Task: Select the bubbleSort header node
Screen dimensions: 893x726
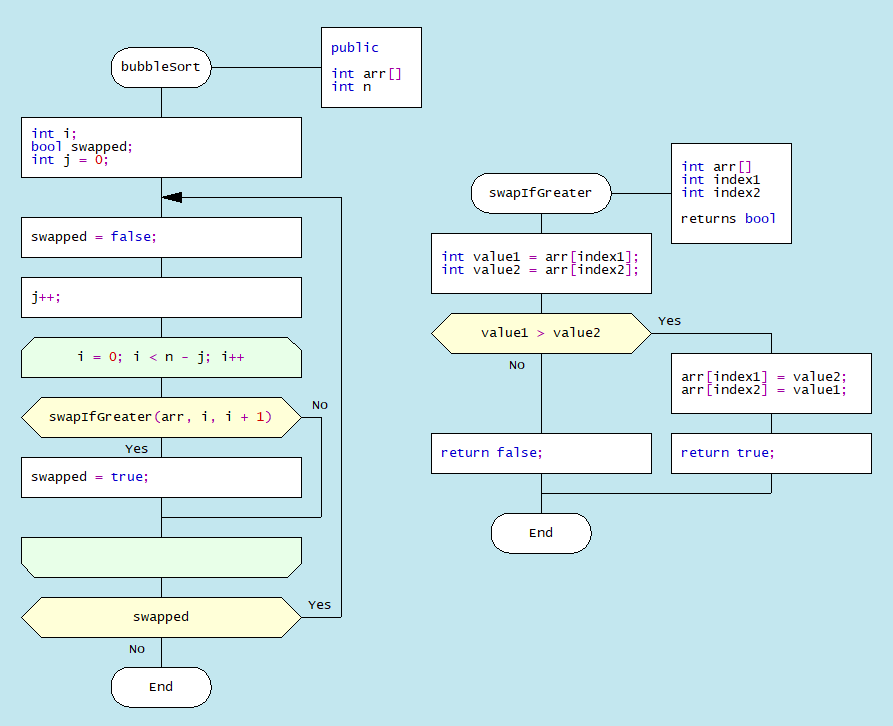Action: (161, 68)
